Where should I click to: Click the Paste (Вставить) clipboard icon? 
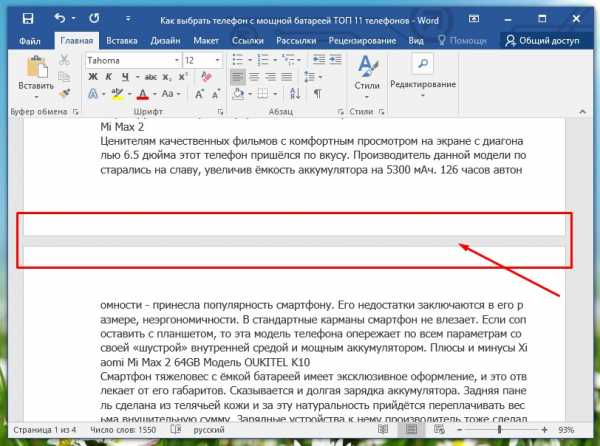click(x=36, y=68)
